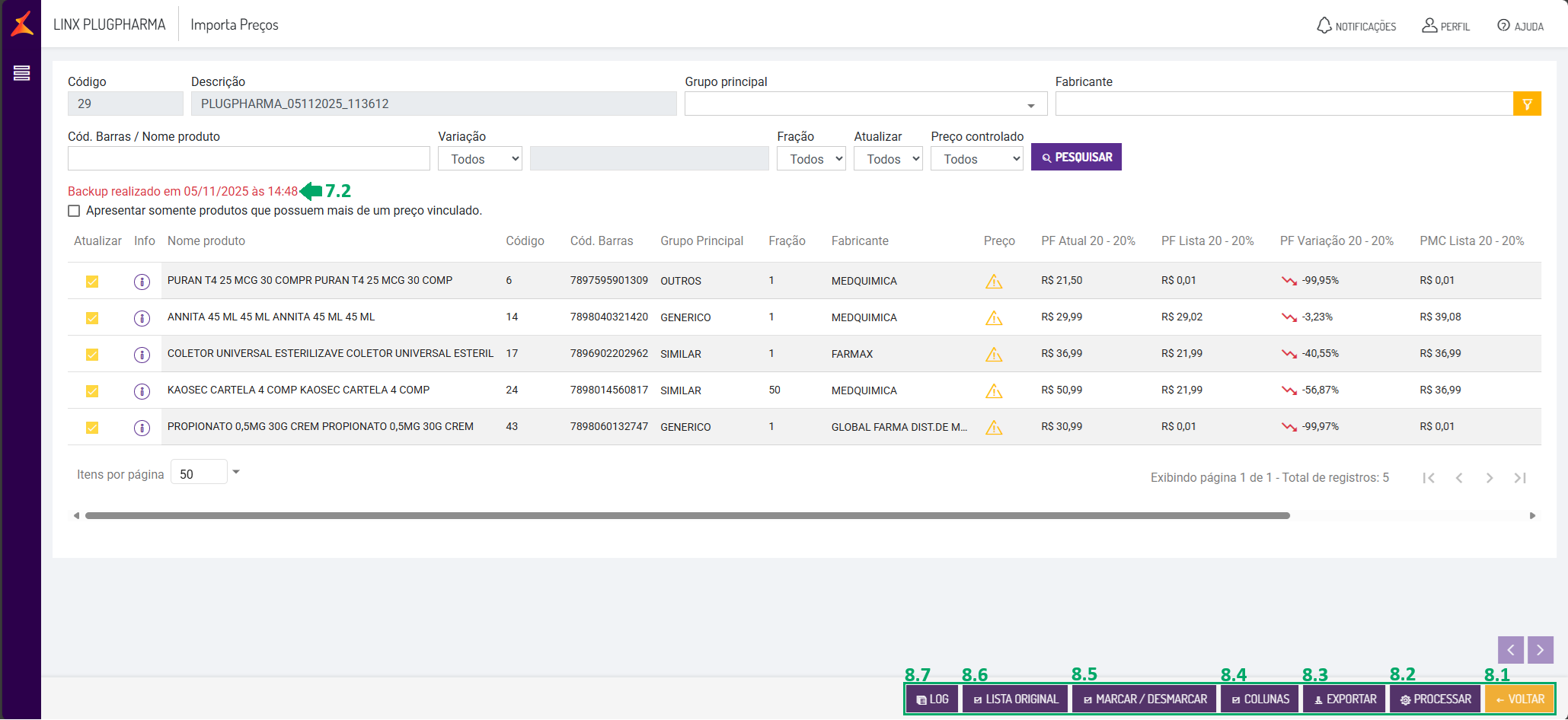Enable products with more than one price
The height and width of the screenshot is (720, 1568).
point(74,211)
